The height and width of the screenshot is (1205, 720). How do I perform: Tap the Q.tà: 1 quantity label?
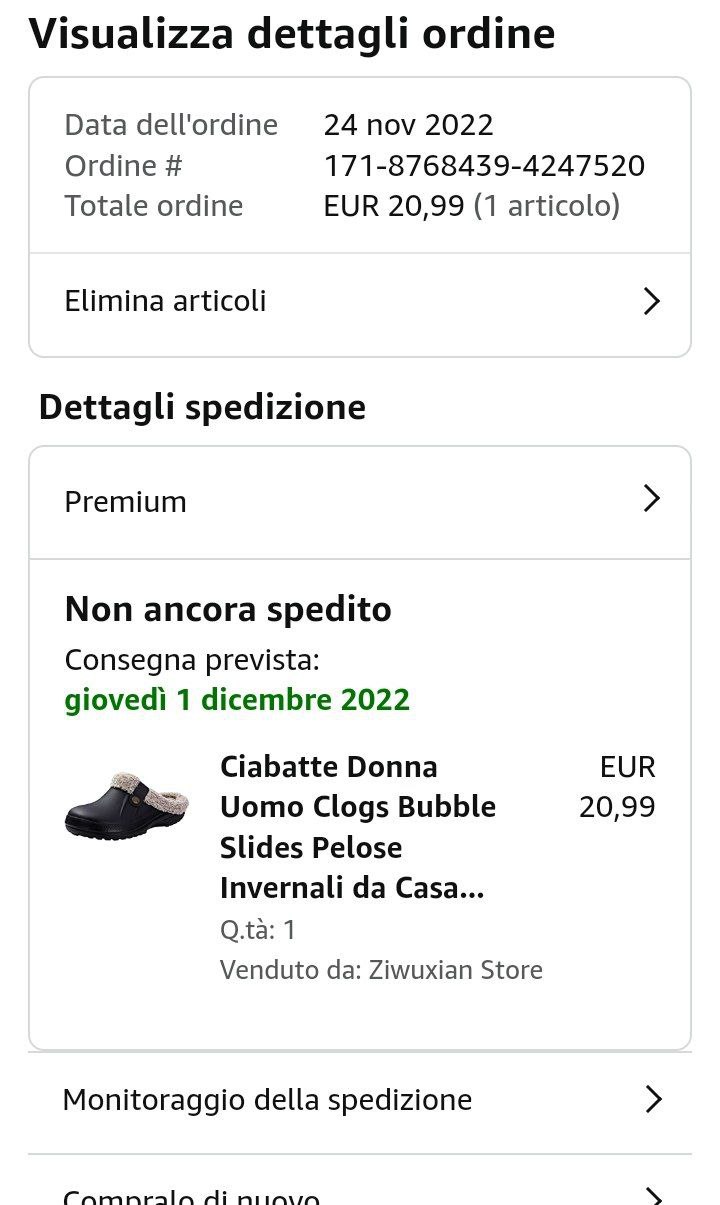pyautogui.click(x=258, y=930)
